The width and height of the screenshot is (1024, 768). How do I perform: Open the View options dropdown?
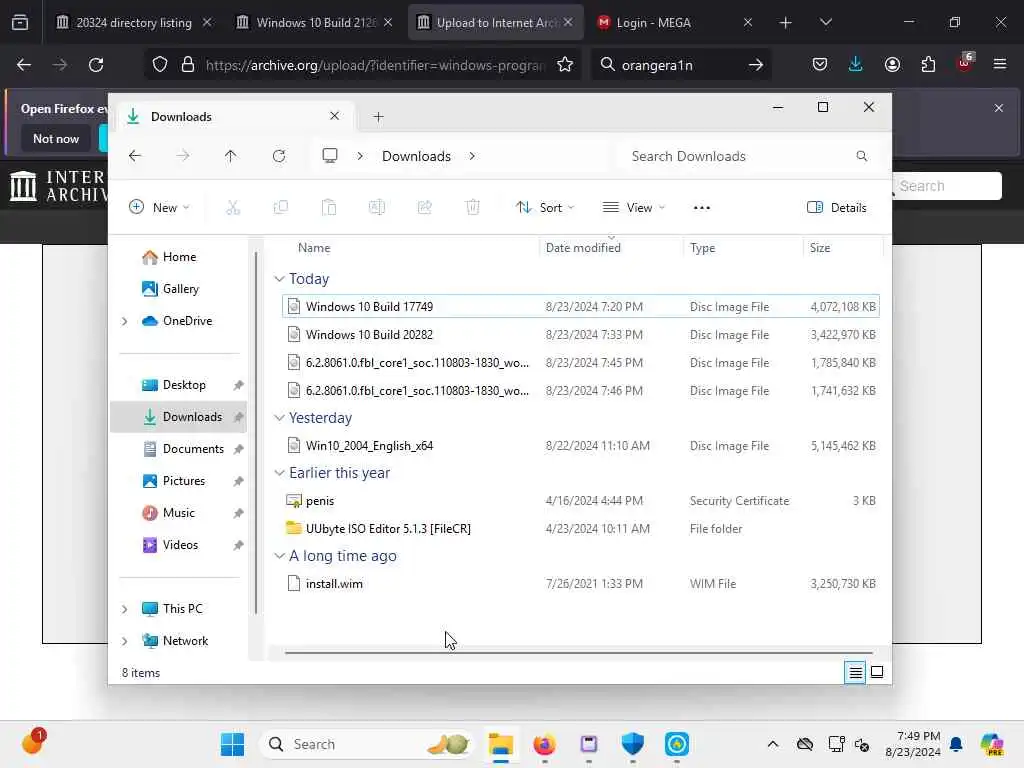pos(633,208)
